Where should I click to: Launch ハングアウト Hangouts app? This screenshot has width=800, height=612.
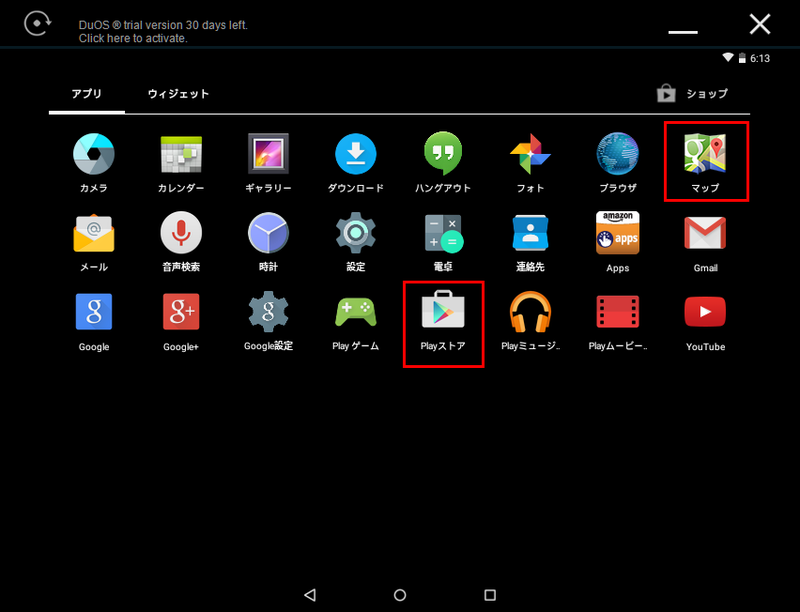pyautogui.click(x=443, y=163)
